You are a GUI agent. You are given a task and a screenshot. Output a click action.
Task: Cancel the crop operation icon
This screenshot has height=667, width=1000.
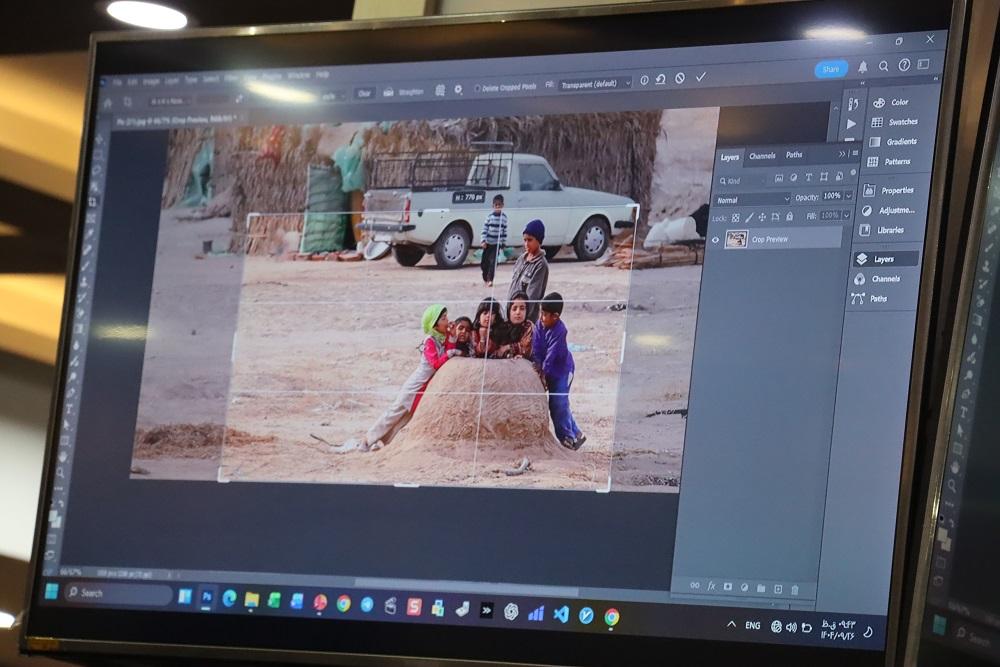click(680, 79)
